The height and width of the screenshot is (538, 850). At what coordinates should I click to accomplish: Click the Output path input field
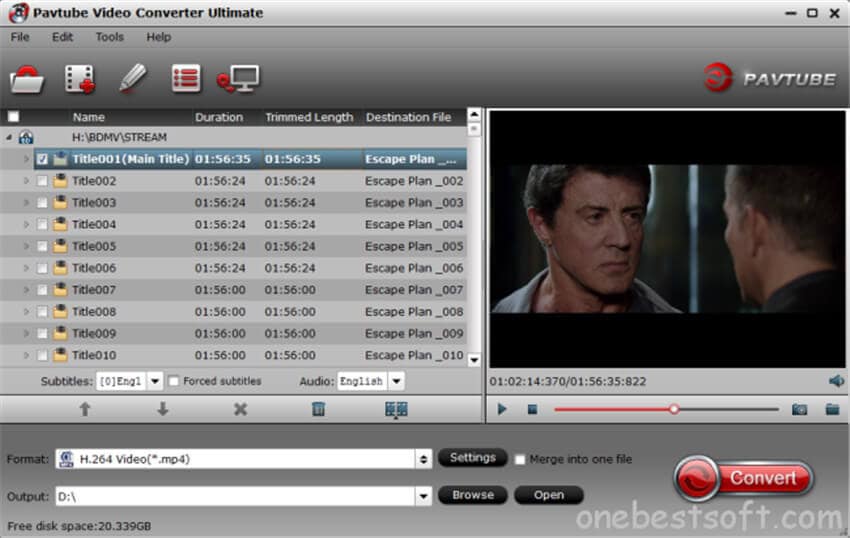236,496
